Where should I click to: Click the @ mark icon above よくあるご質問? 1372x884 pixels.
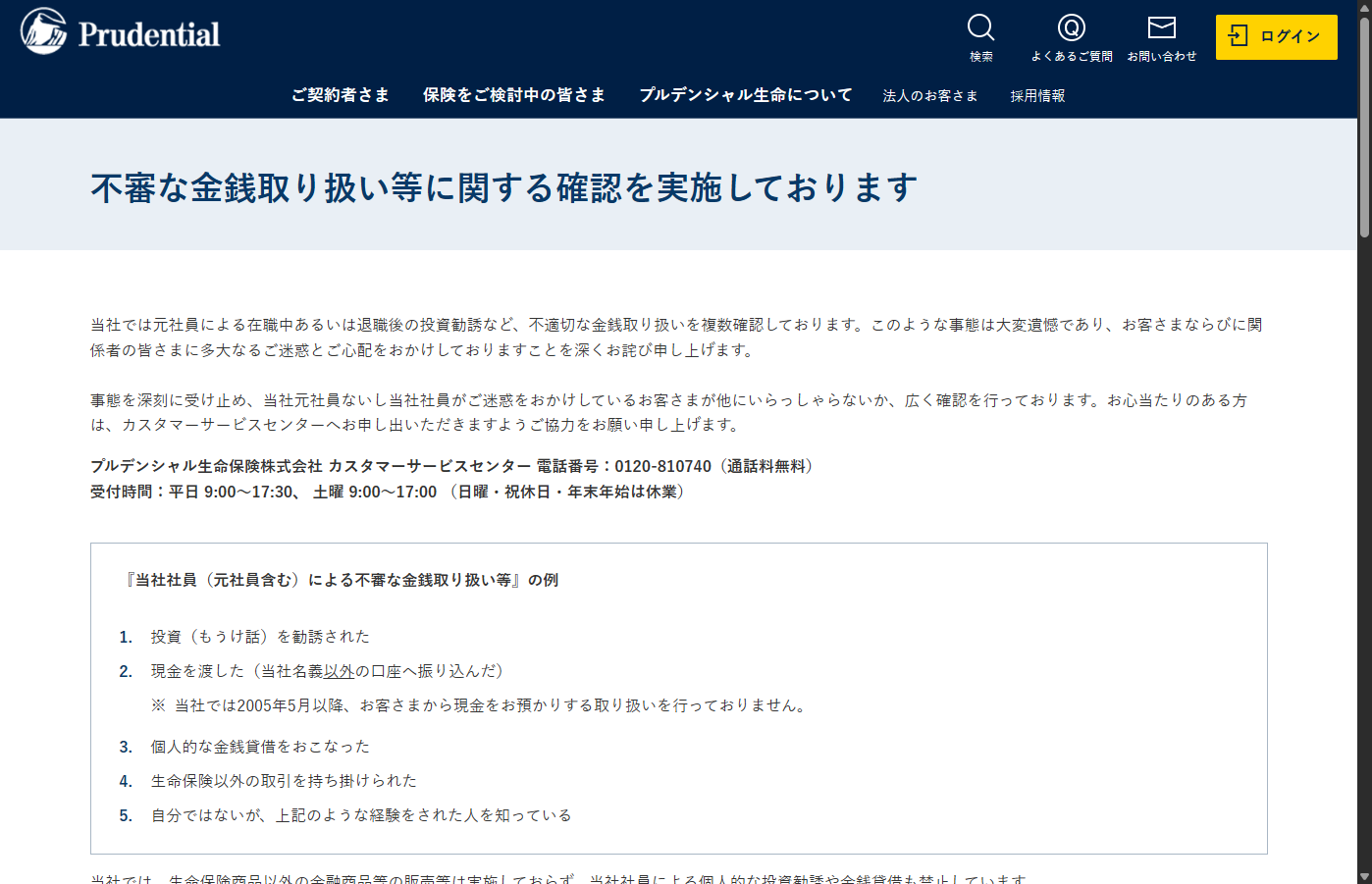[x=1070, y=27]
